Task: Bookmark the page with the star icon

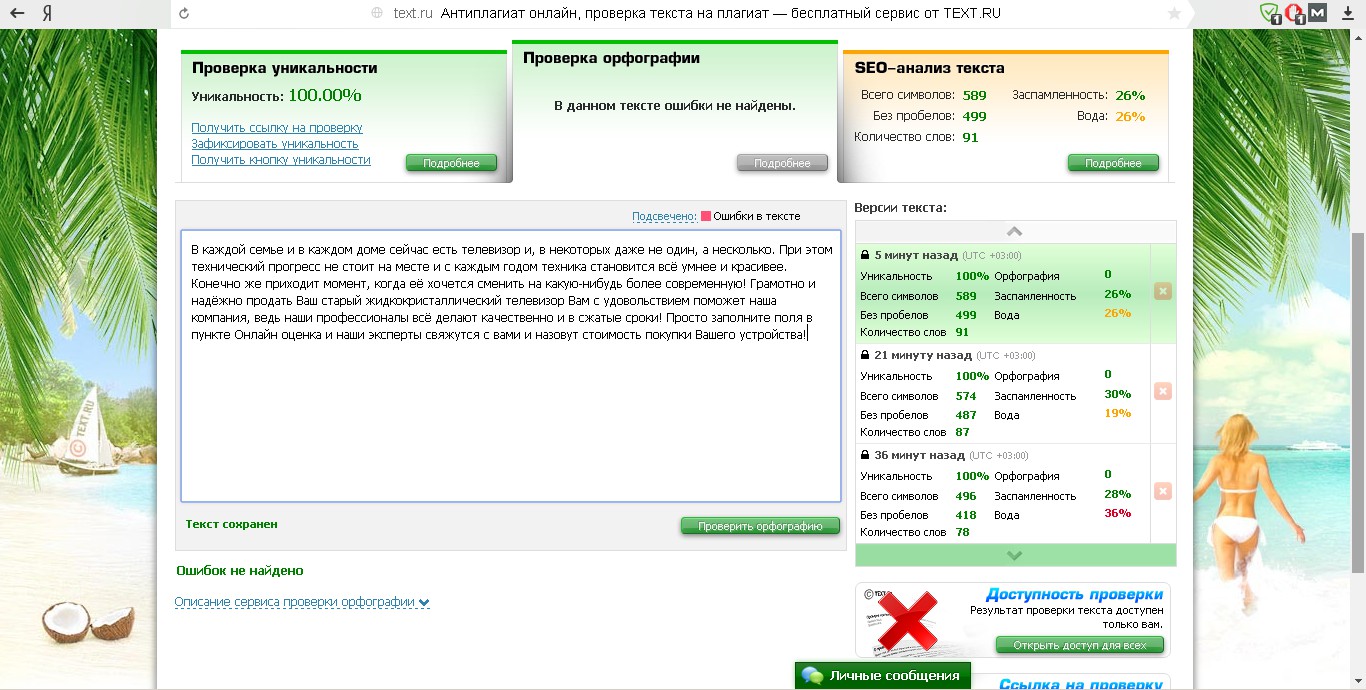Action: click(x=1174, y=14)
